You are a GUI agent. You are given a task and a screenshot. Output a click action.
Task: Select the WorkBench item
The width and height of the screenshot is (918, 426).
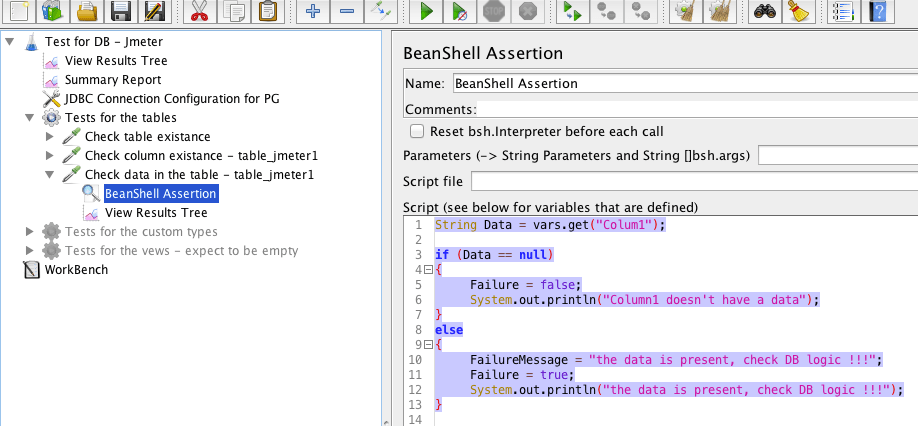[76, 270]
